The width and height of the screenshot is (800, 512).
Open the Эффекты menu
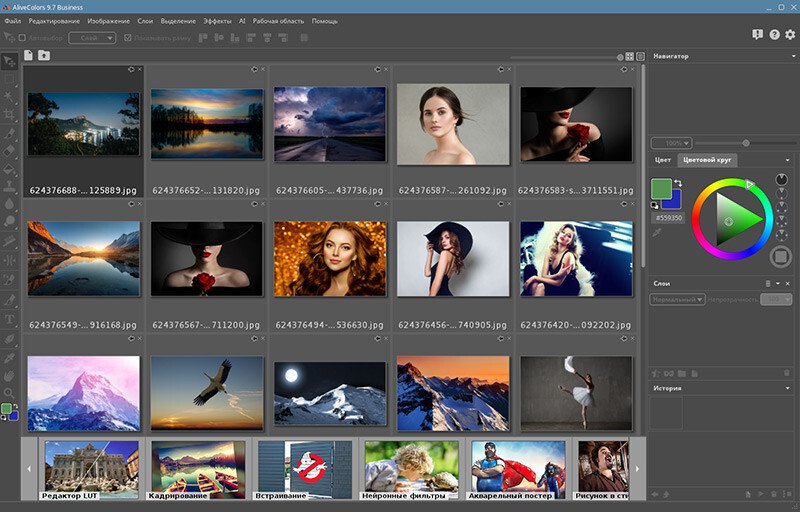pos(217,20)
